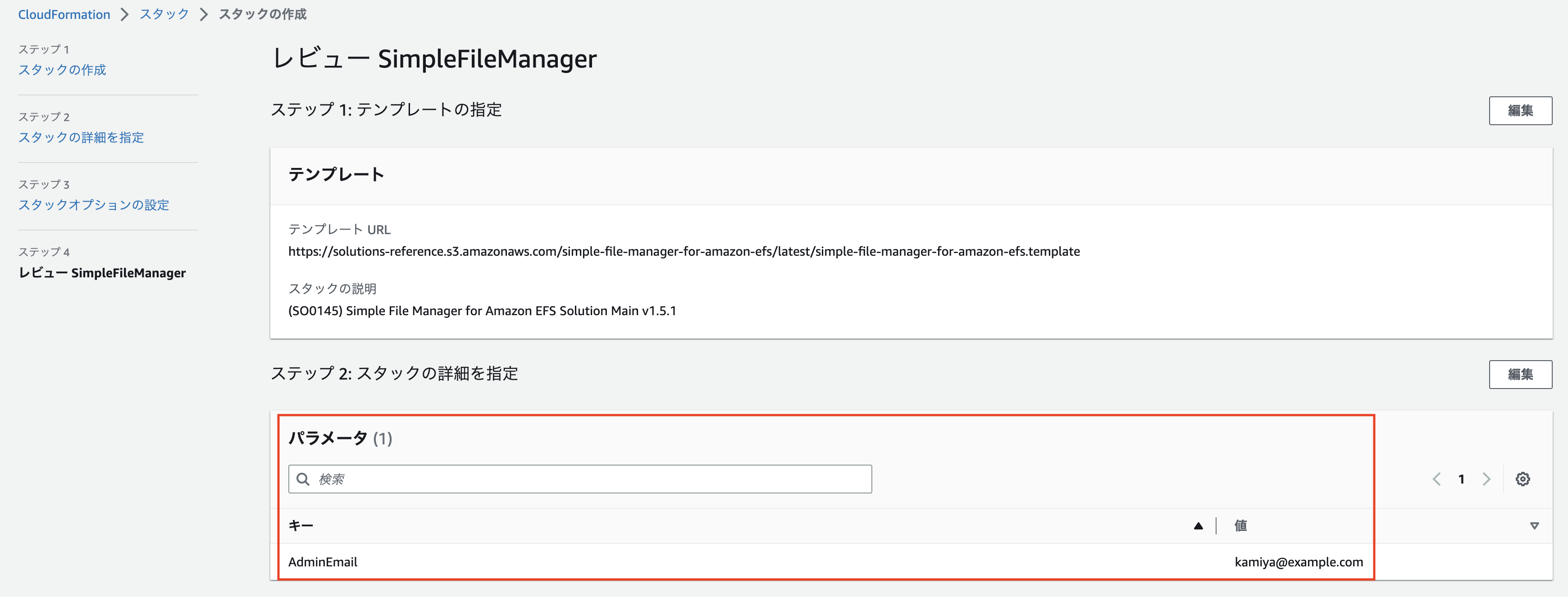Click the CloudFormation breadcrumb link

point(64,14)
